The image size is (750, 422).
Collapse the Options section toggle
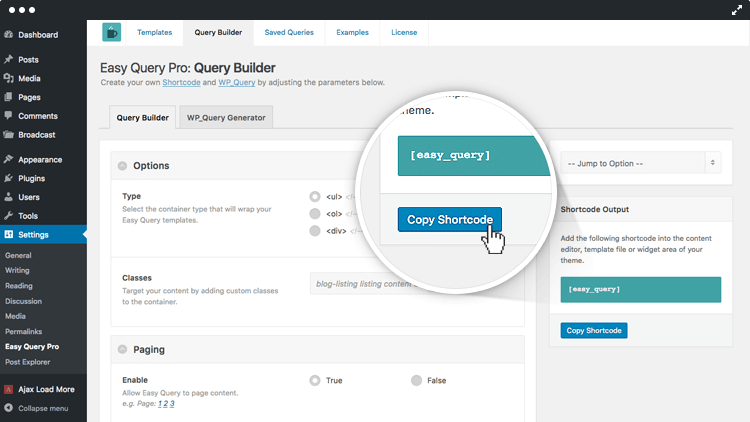[x=122, y=166]
